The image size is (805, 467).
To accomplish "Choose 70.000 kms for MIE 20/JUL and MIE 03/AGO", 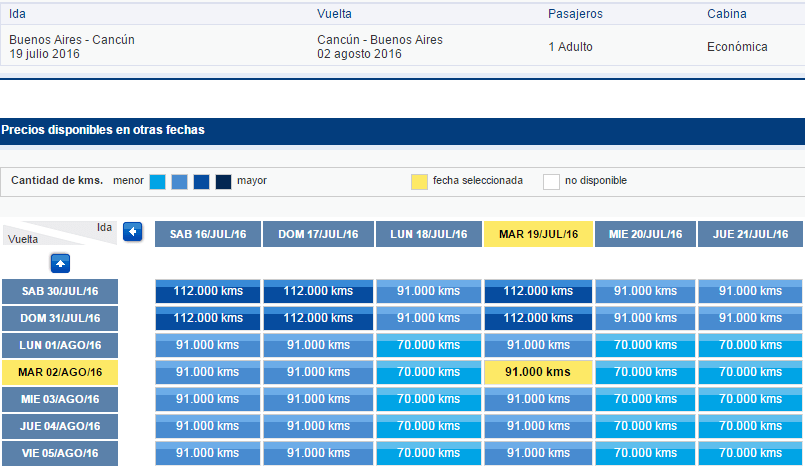I will tap(645, 399).
